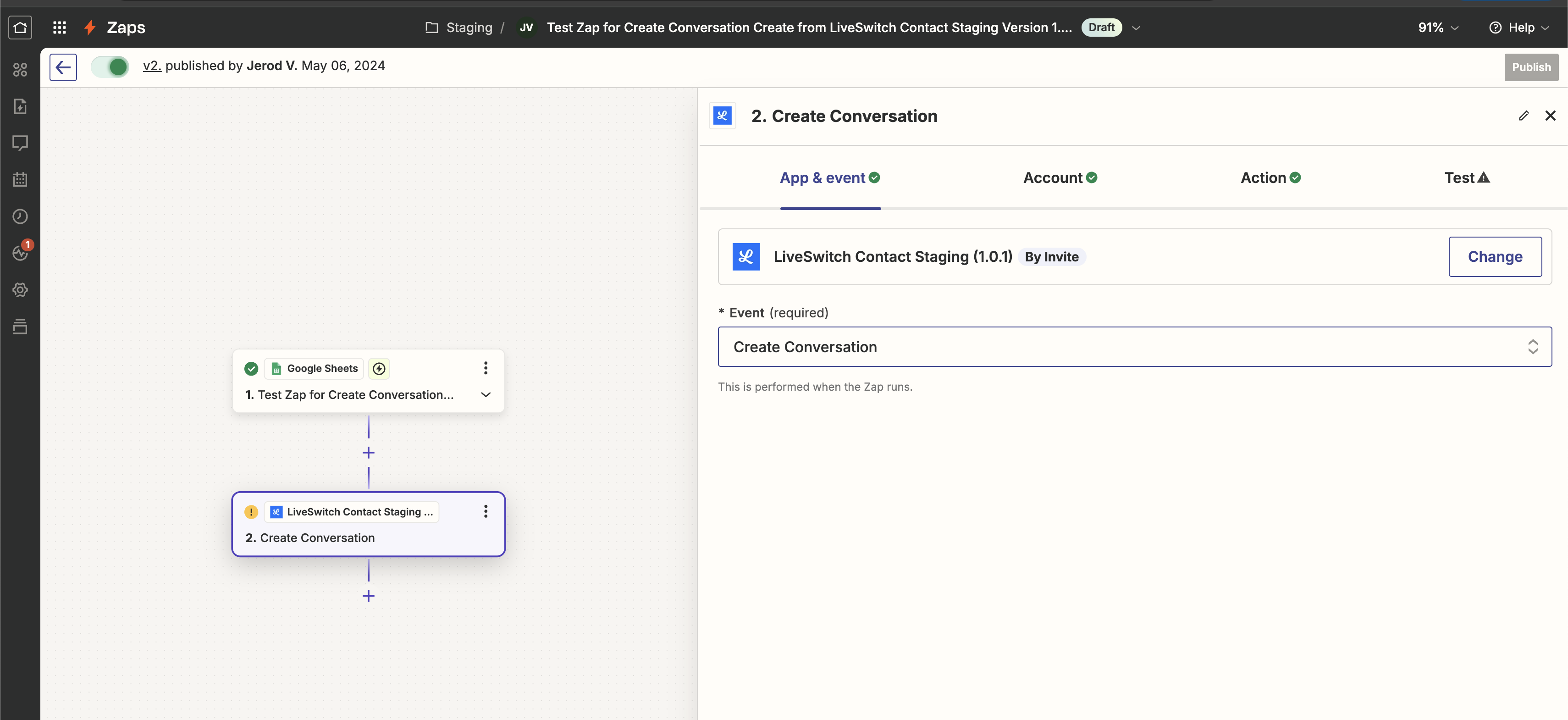The height and width of the screenshot is (720, 1568).
Task: Open the Zapier home icon
Action: coord(20,28)
